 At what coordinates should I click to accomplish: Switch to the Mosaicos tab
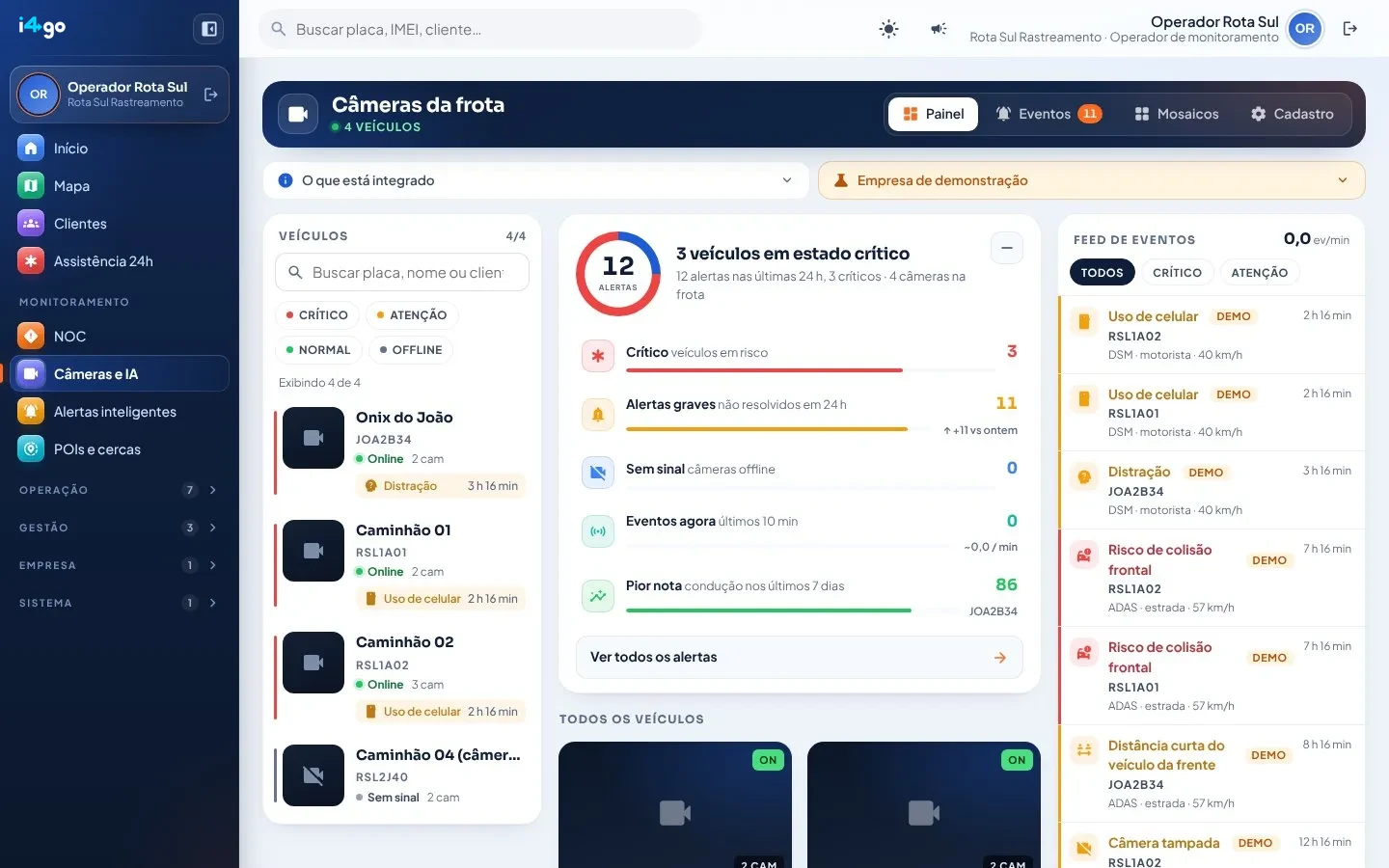[x=1176, y=114]
